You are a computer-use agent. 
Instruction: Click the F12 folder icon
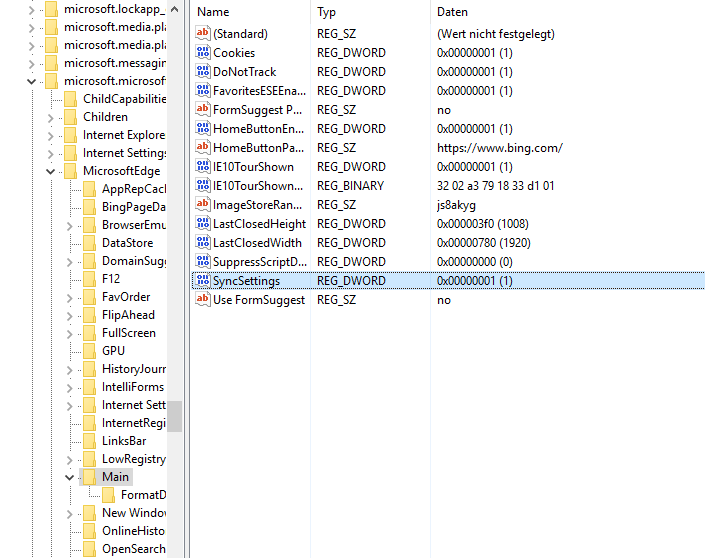point(89,279)
